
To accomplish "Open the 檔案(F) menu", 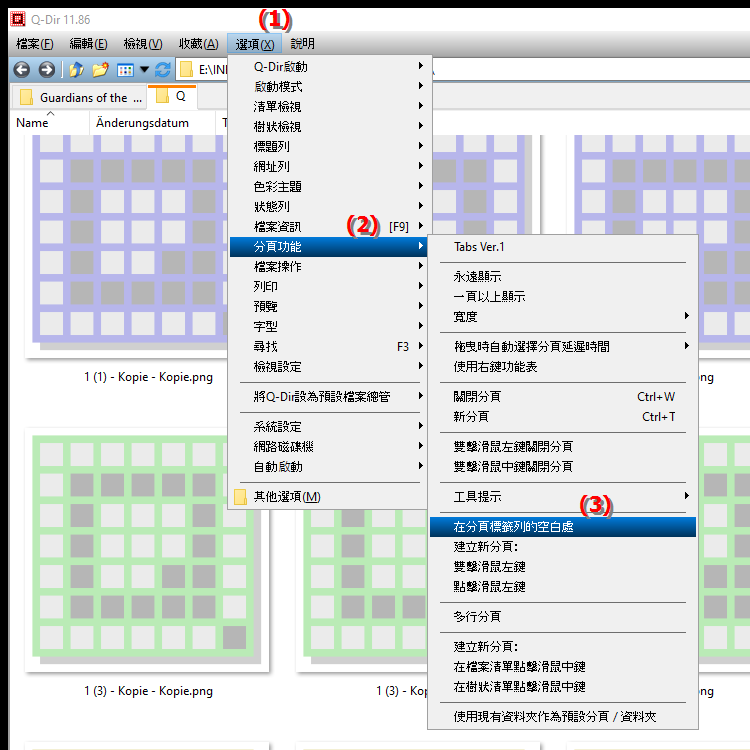I will 34,44.
